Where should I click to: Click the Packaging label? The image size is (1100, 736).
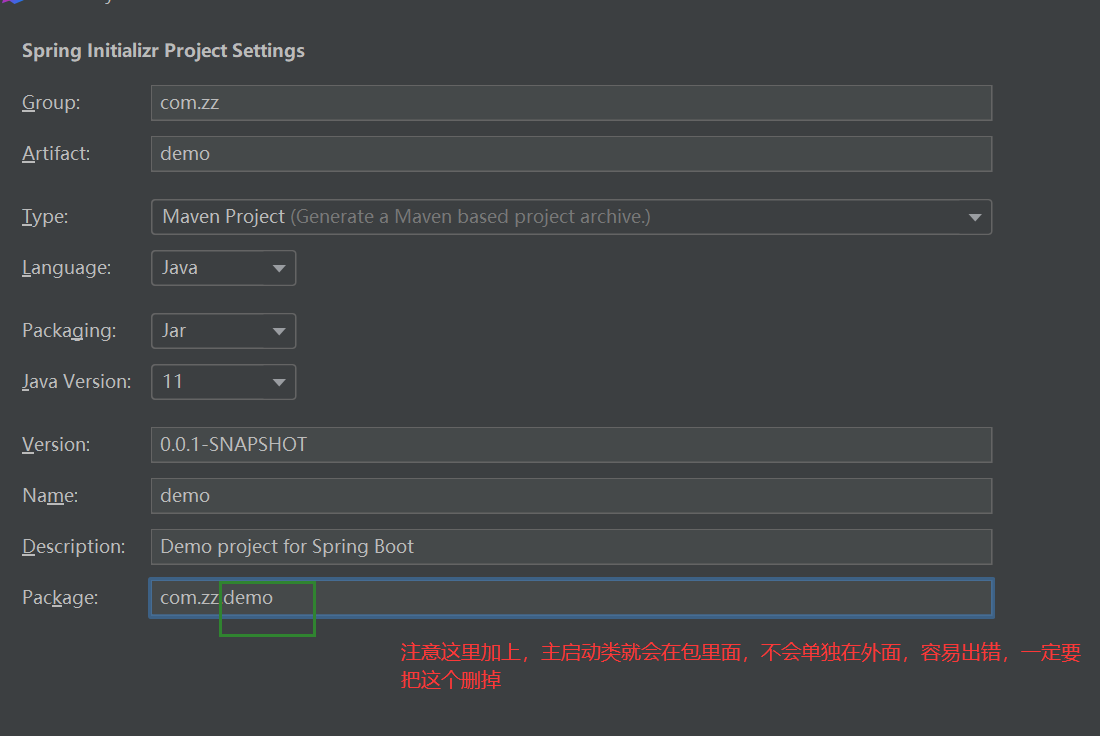coord(69,331)
